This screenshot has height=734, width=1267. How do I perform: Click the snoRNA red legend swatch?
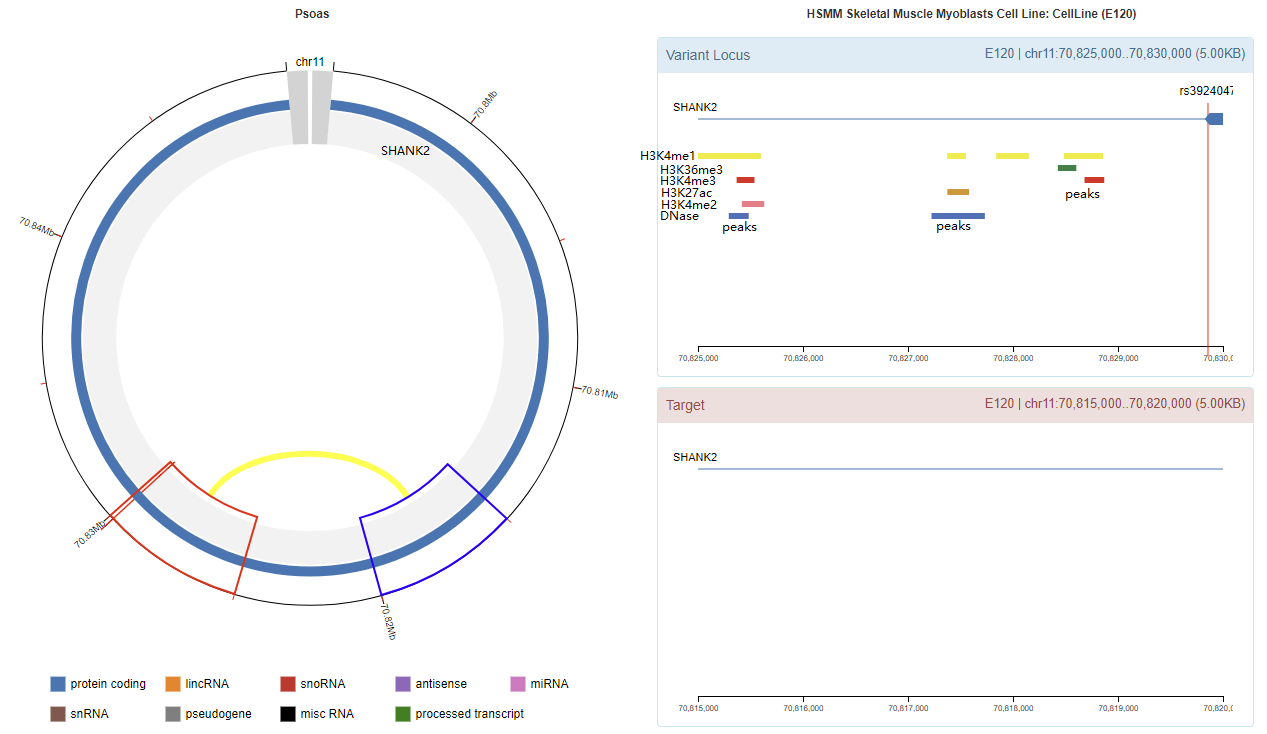[x=288, y=684]
